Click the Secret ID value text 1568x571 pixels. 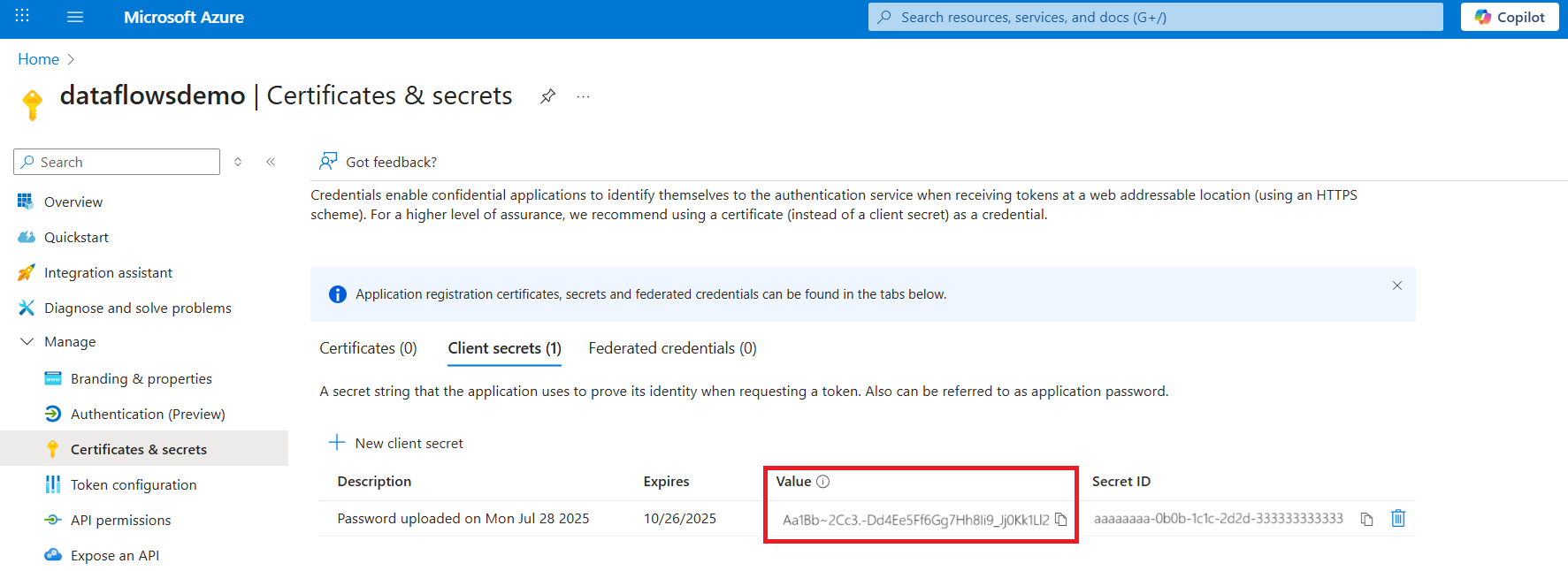(x=1219, y=518)
